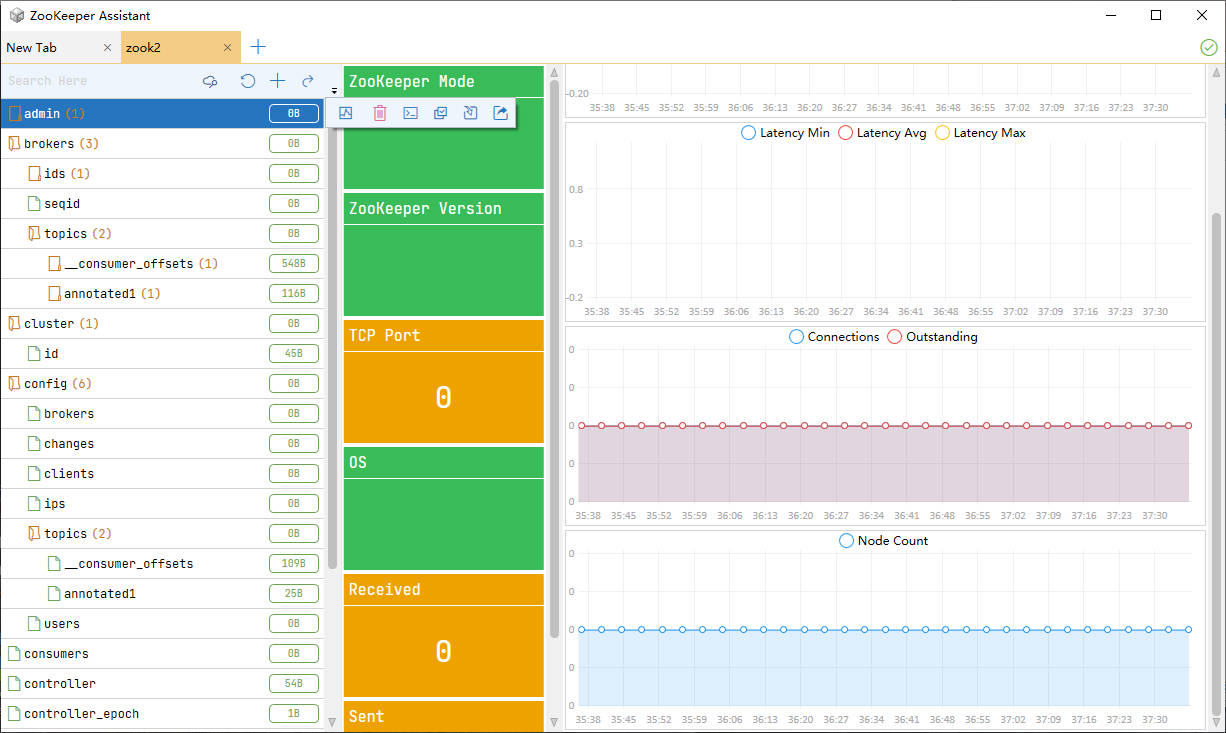Click the 116B size badge
The height and width of the screenshot is (733, 1226).
(294, 294)
